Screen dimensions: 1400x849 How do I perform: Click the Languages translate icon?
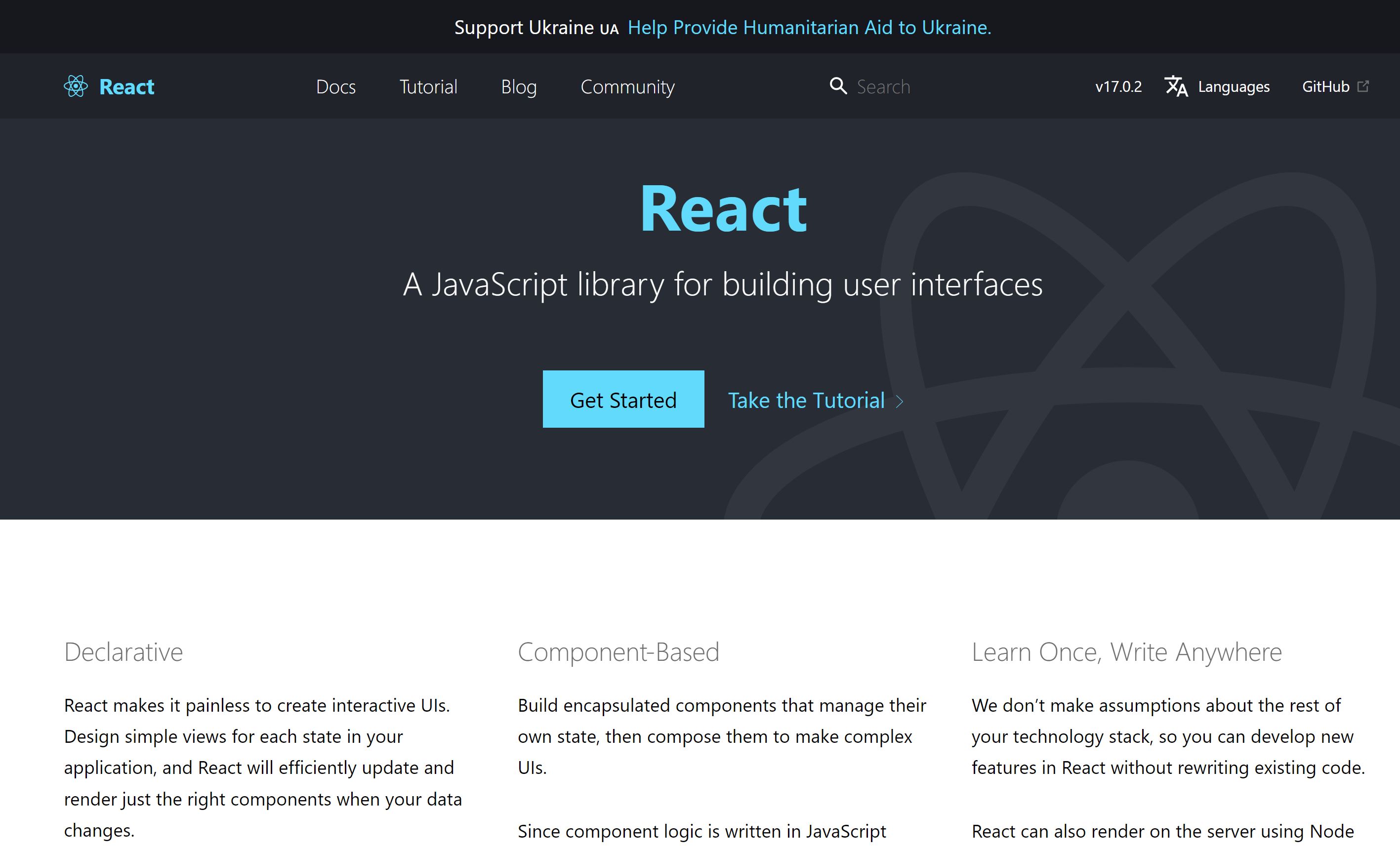1176,86
